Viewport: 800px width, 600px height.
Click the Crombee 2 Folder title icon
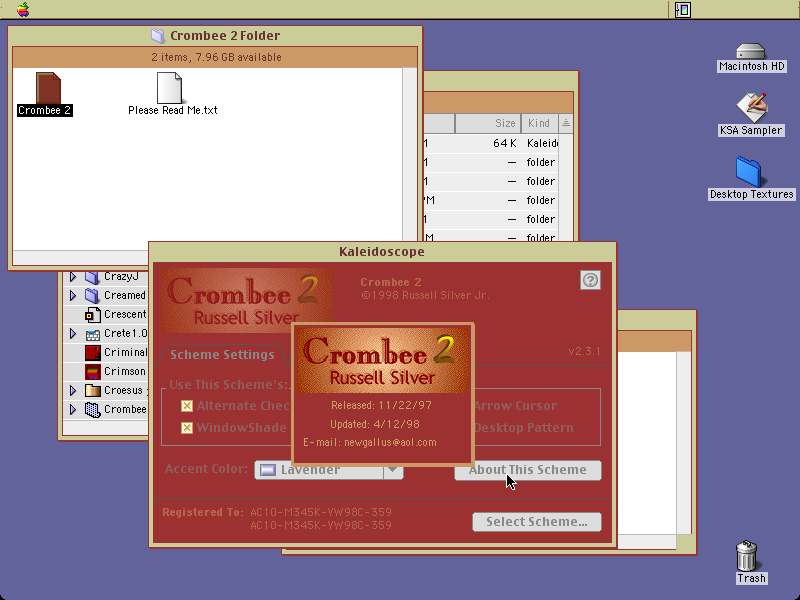pyautogui.click(x=158, y=36)
